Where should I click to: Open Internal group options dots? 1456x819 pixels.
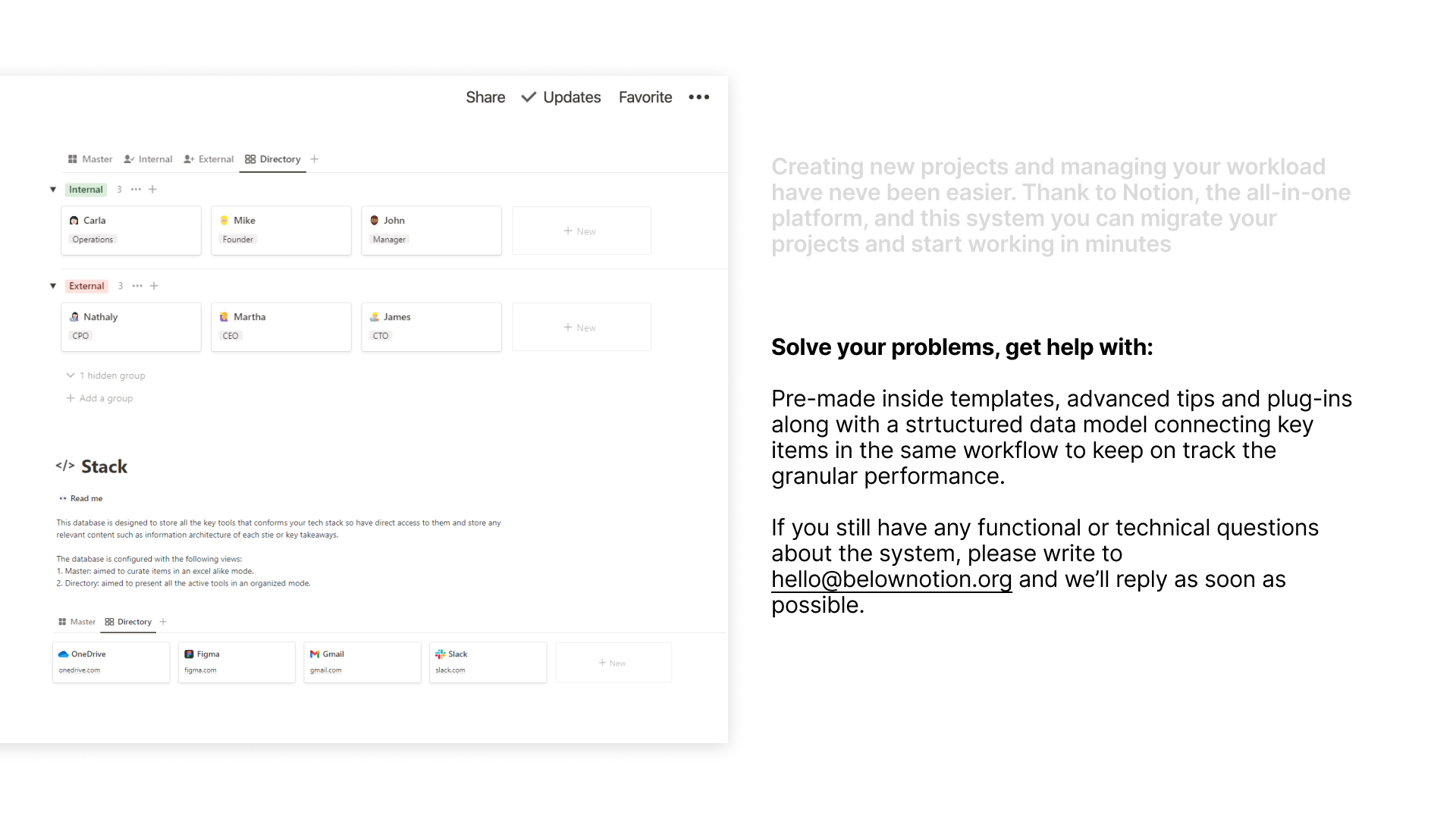(136, 190)
